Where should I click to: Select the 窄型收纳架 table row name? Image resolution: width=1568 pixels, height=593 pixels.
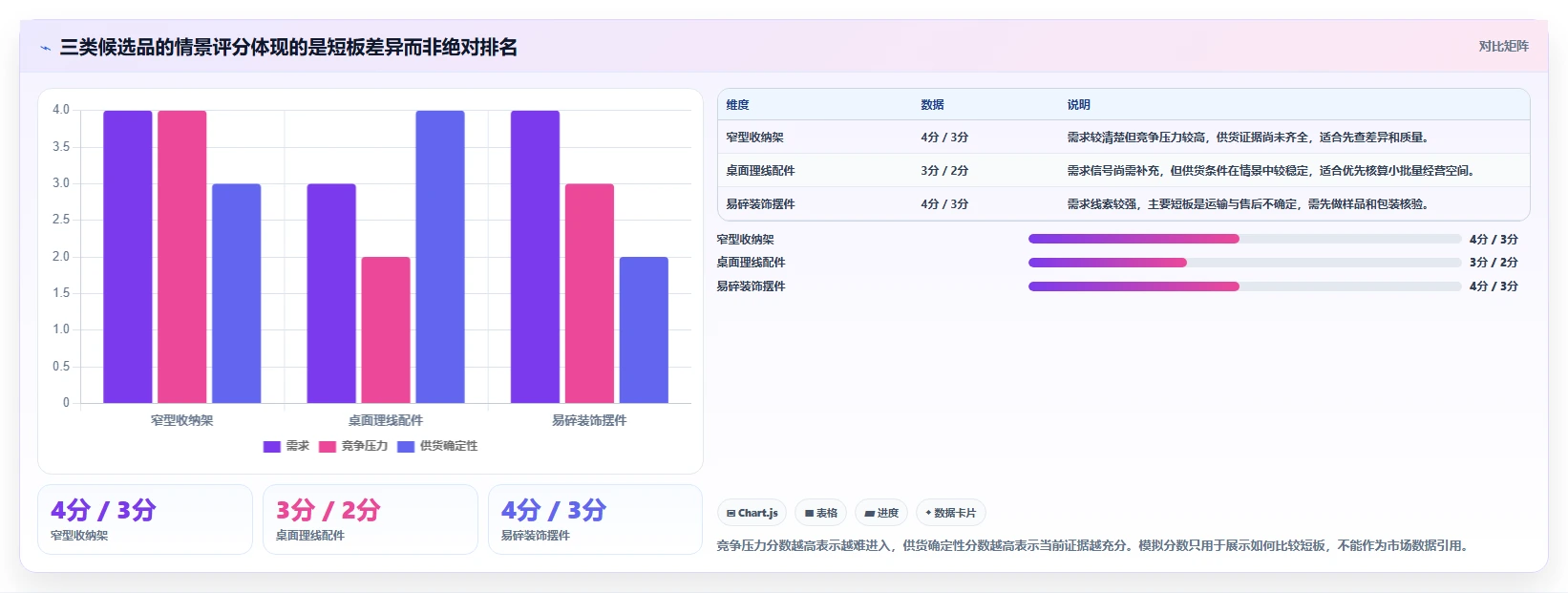754,138
